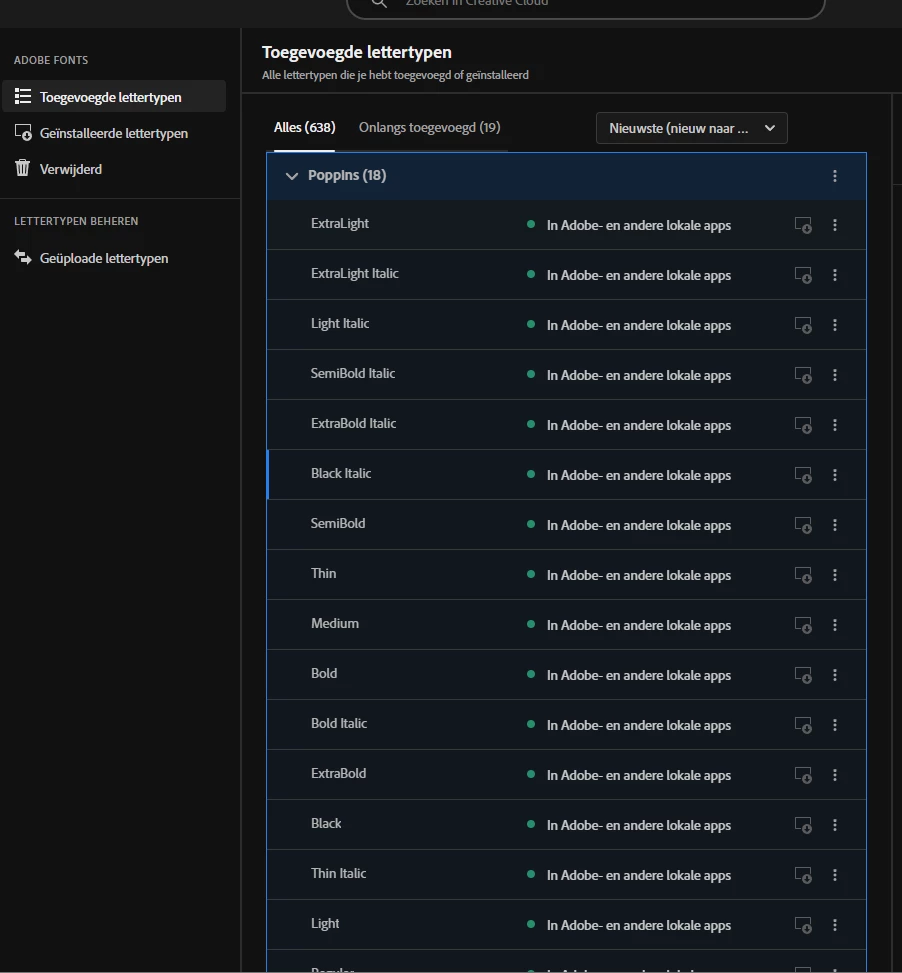Open the three-dot menu for Thin Italic

click(834, 875)
